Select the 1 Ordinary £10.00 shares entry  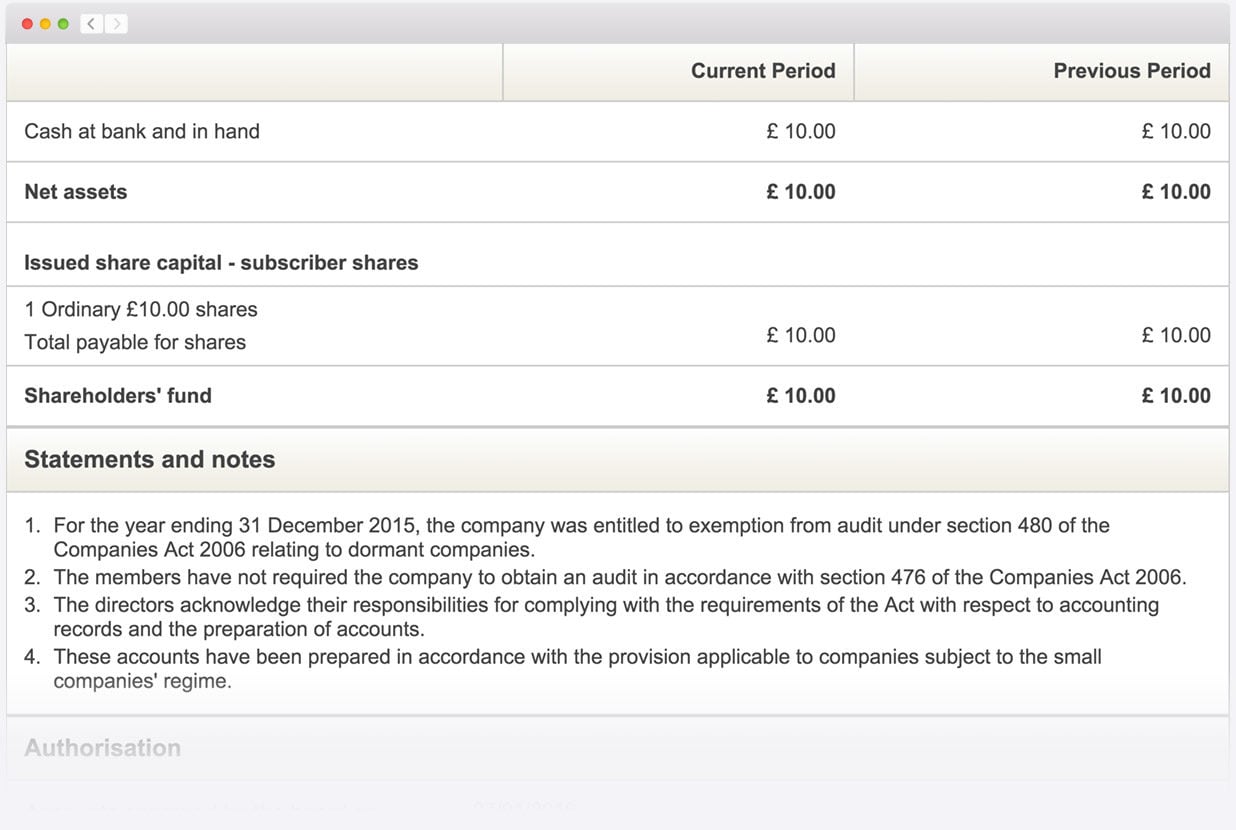pyautogui.click(x=140, y=309)
